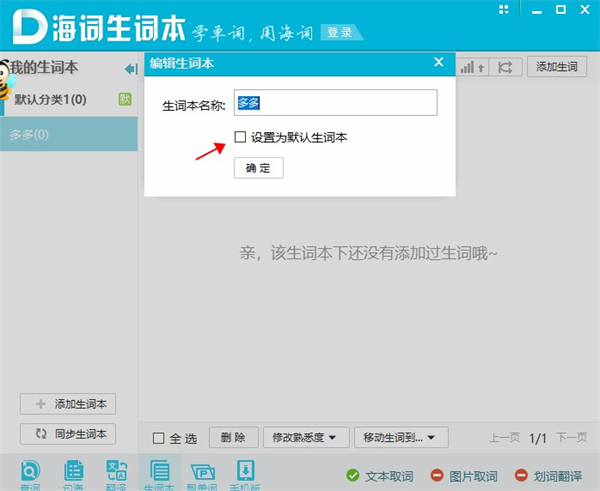600x491 pixels.
Task: Open the 查词 word lookup tab
Action: [x=30, y=475]
